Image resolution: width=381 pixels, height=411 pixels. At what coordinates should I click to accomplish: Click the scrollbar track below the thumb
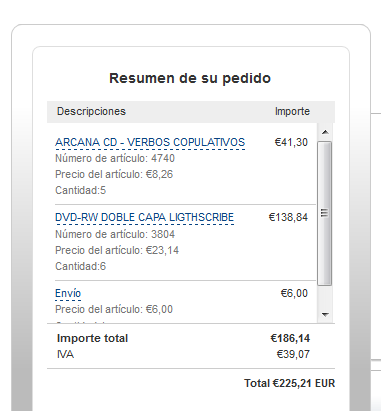(325, 296)
